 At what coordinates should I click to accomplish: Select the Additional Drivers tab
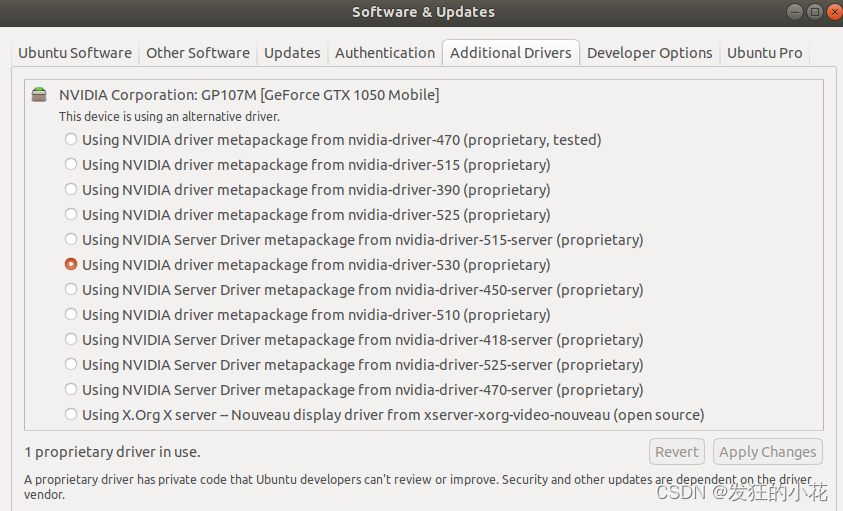coord(511,53)
